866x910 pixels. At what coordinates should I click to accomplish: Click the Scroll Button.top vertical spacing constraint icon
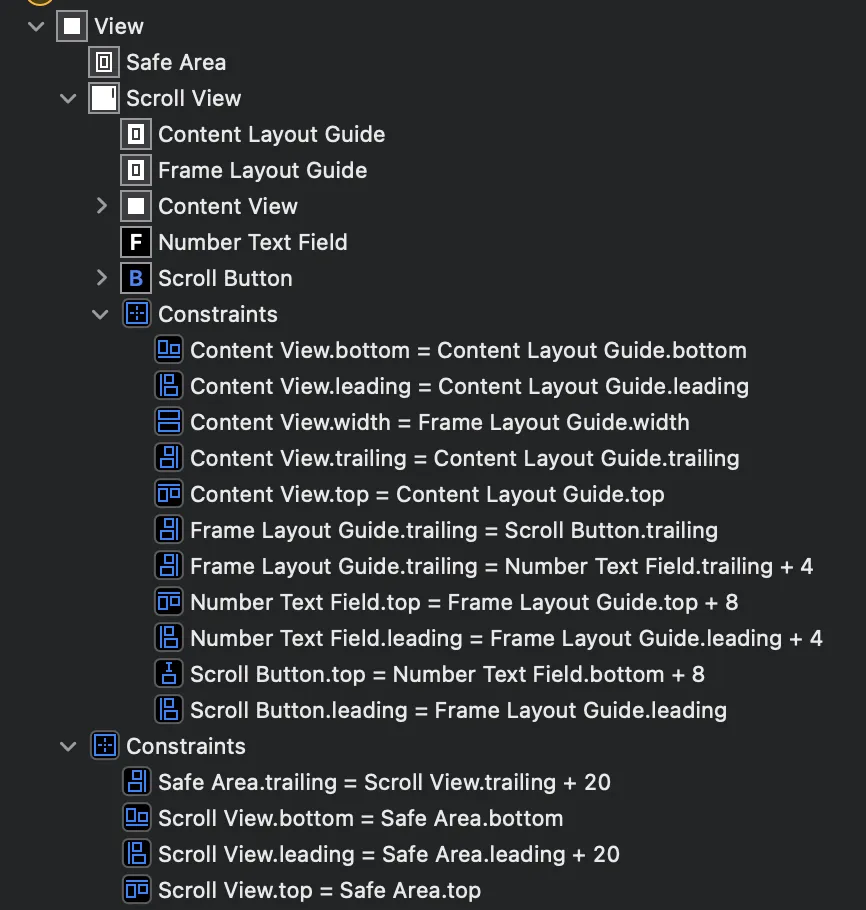coord(168,674)
